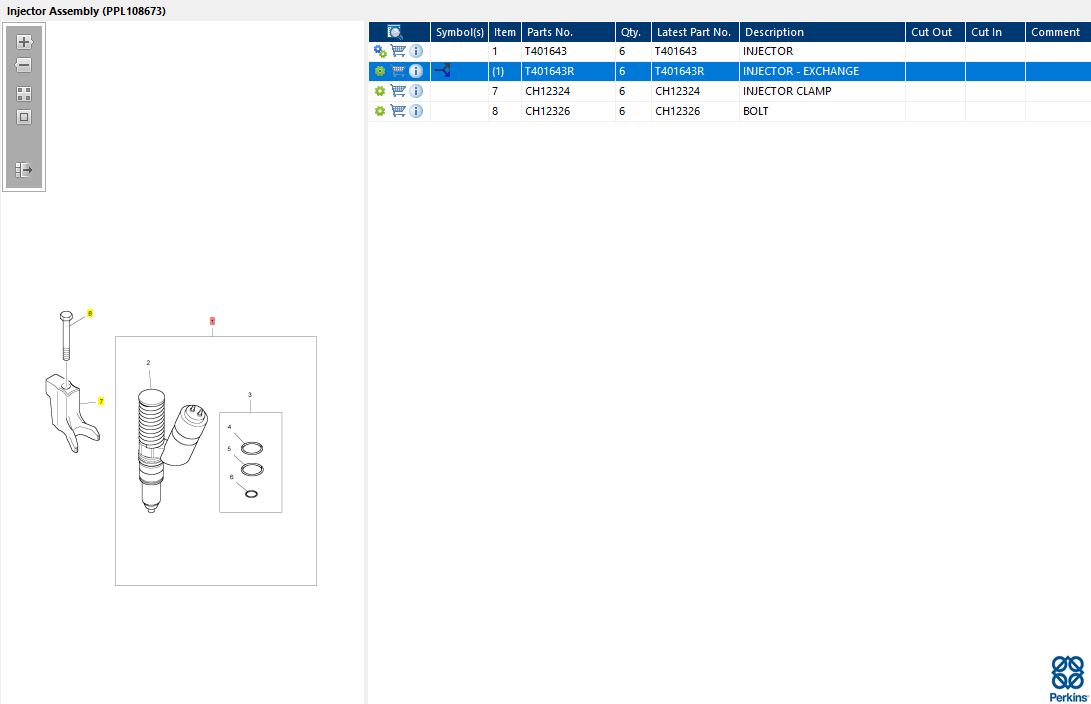1091x704 pixels.
Task: Add CH12326 BOLT to cart
Action: point(398,111)
